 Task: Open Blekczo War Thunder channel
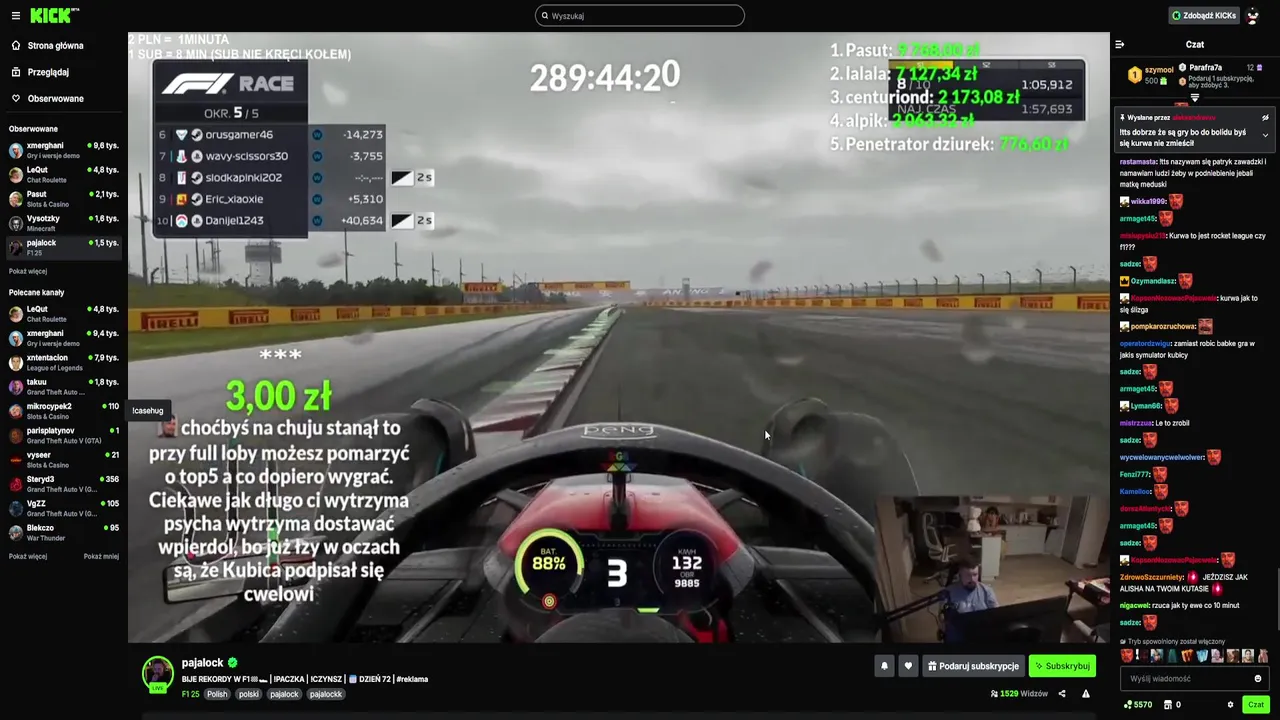[64, 532]
